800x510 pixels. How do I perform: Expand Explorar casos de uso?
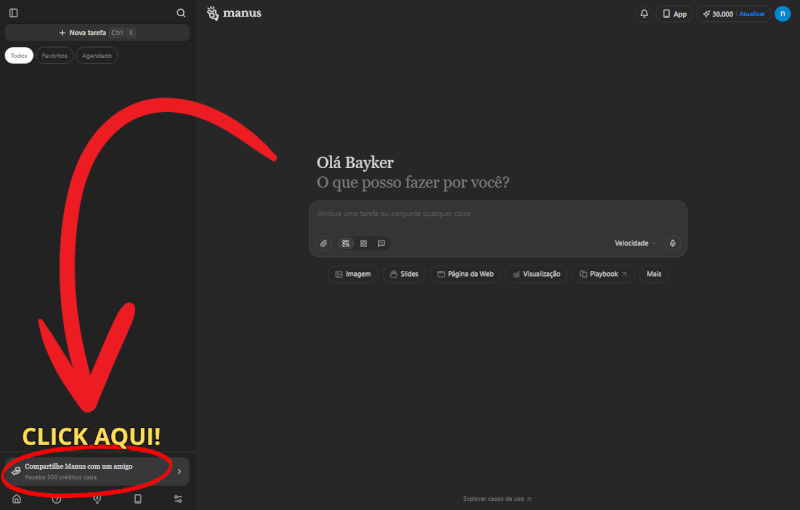497,499
